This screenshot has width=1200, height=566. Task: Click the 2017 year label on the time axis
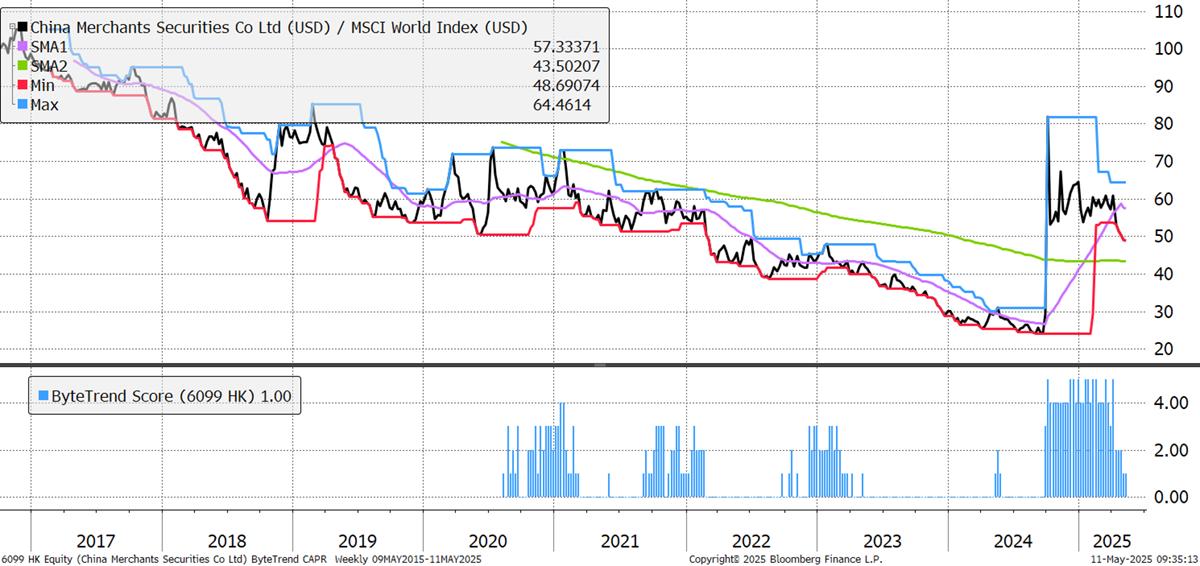tap(96, 540)
